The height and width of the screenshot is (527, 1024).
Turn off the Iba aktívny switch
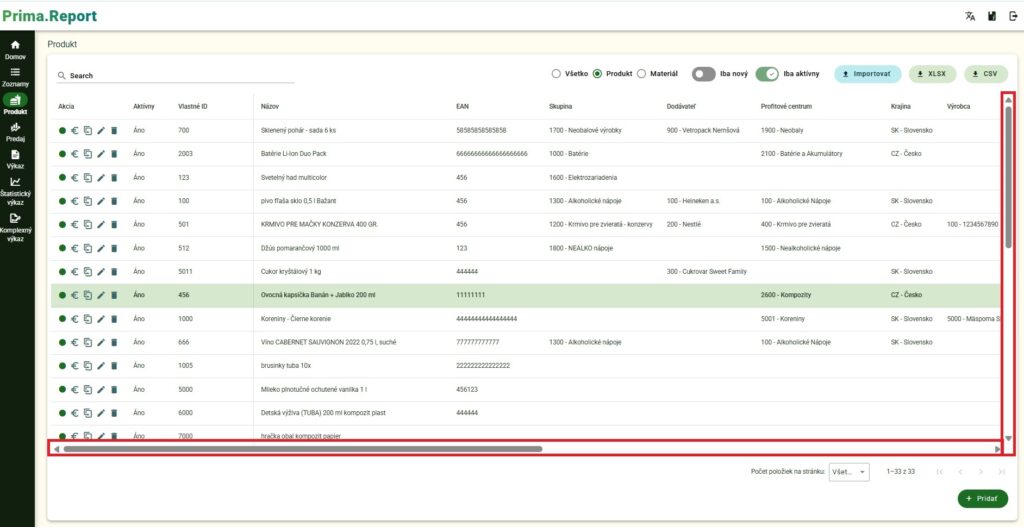point(767,74)
